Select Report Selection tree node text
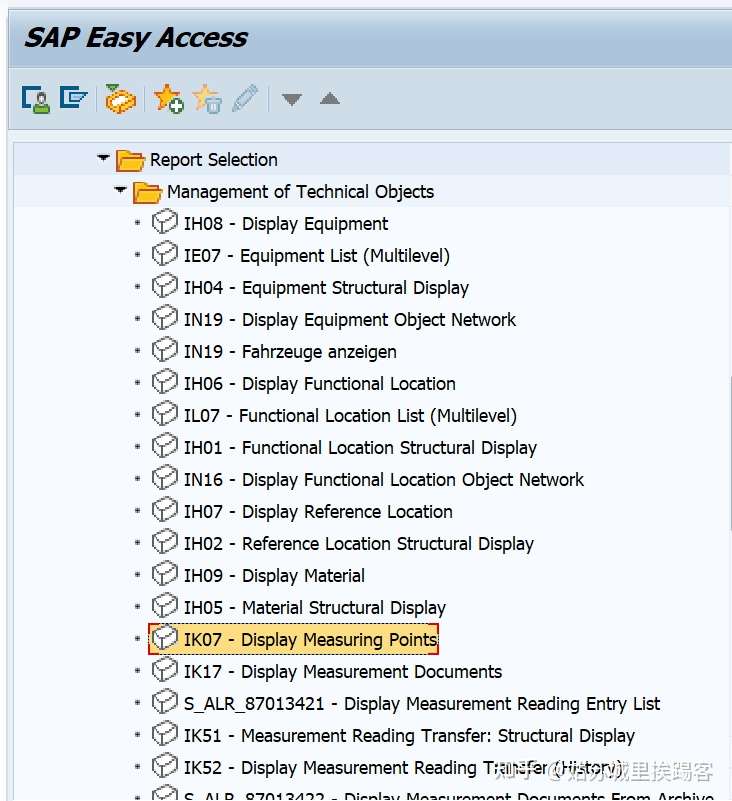This screenshot has height=801, width=732. [214, 160]
